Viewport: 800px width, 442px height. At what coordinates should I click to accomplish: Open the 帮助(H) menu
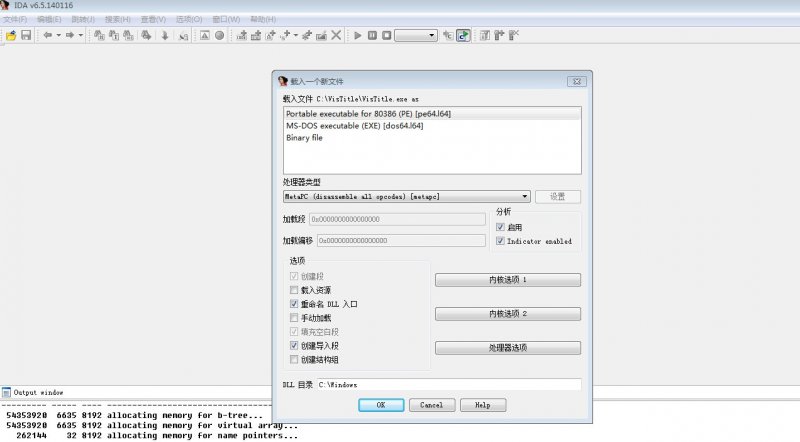[263, 19]
